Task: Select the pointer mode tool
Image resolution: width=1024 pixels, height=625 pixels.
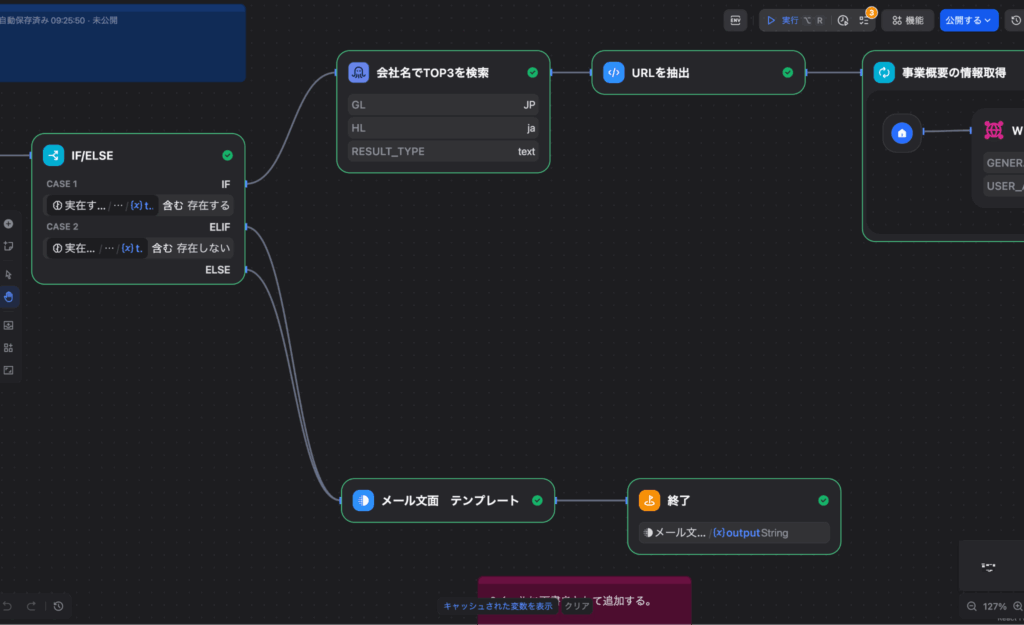Action: [8, 274]
